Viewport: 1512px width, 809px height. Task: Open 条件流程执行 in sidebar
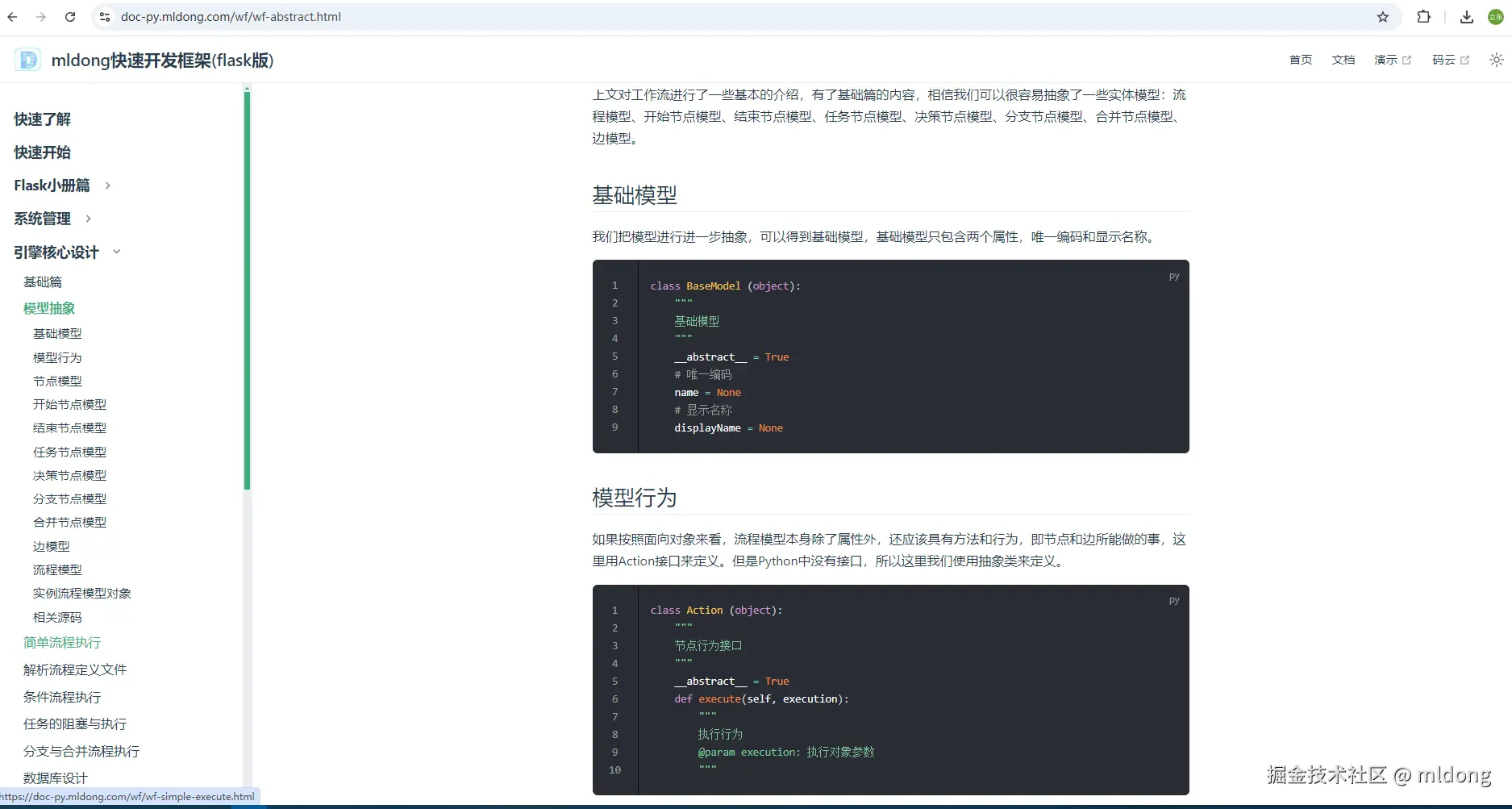[x=62, y=697]
